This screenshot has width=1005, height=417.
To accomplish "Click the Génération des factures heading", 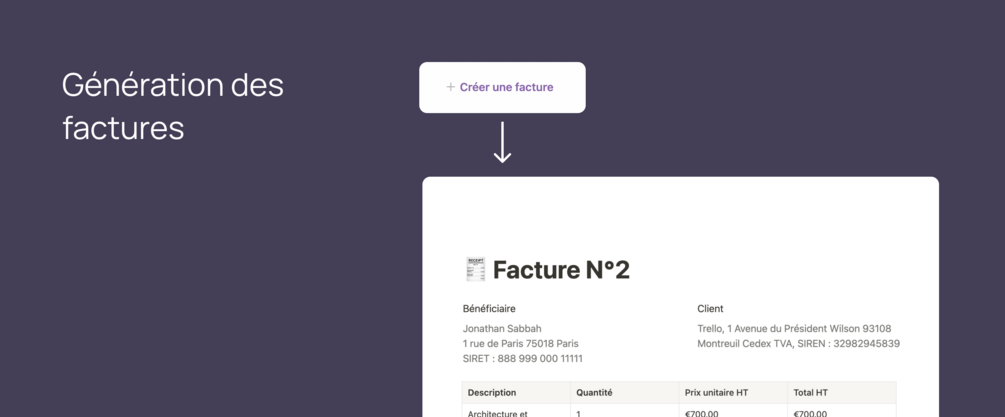I will click(172, 106).
